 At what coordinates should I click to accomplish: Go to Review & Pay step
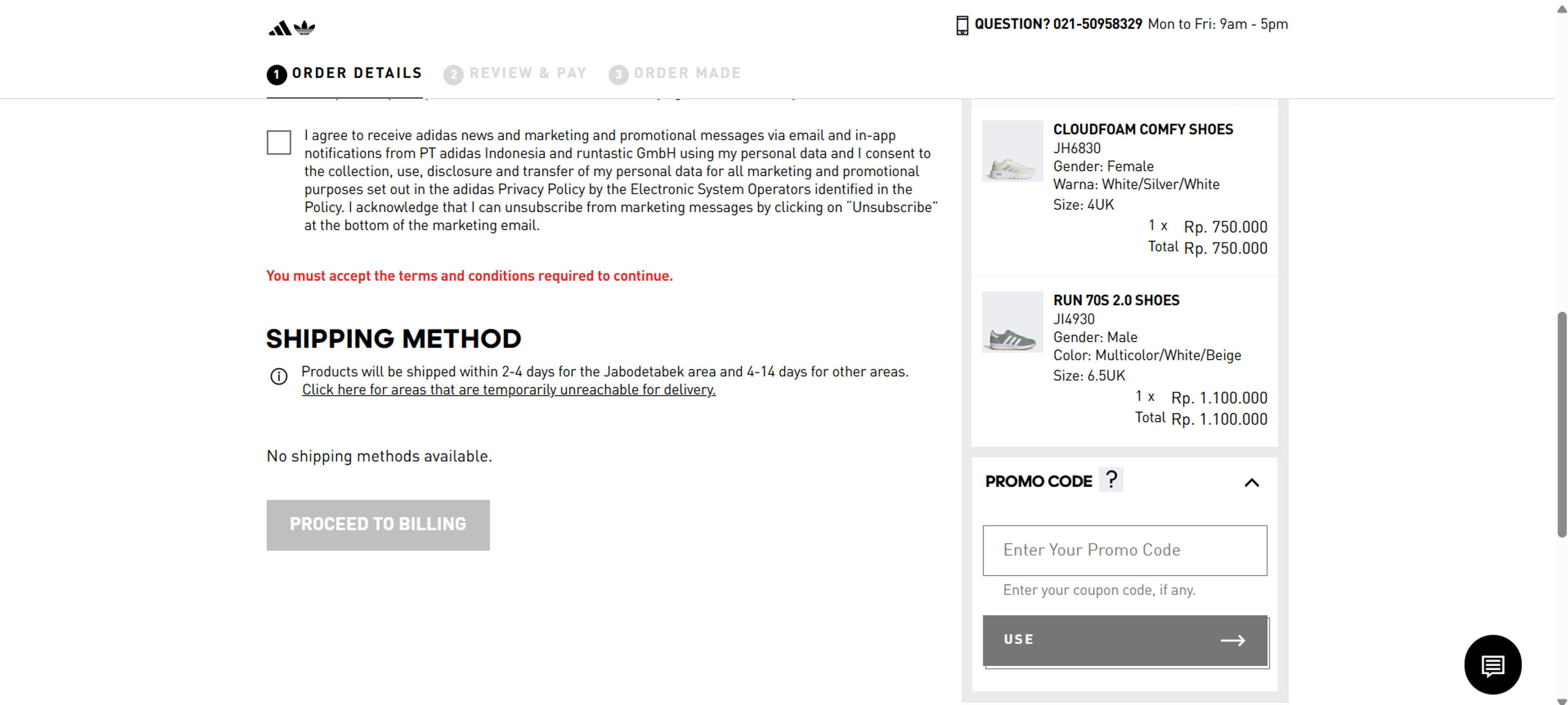(527, 73)
